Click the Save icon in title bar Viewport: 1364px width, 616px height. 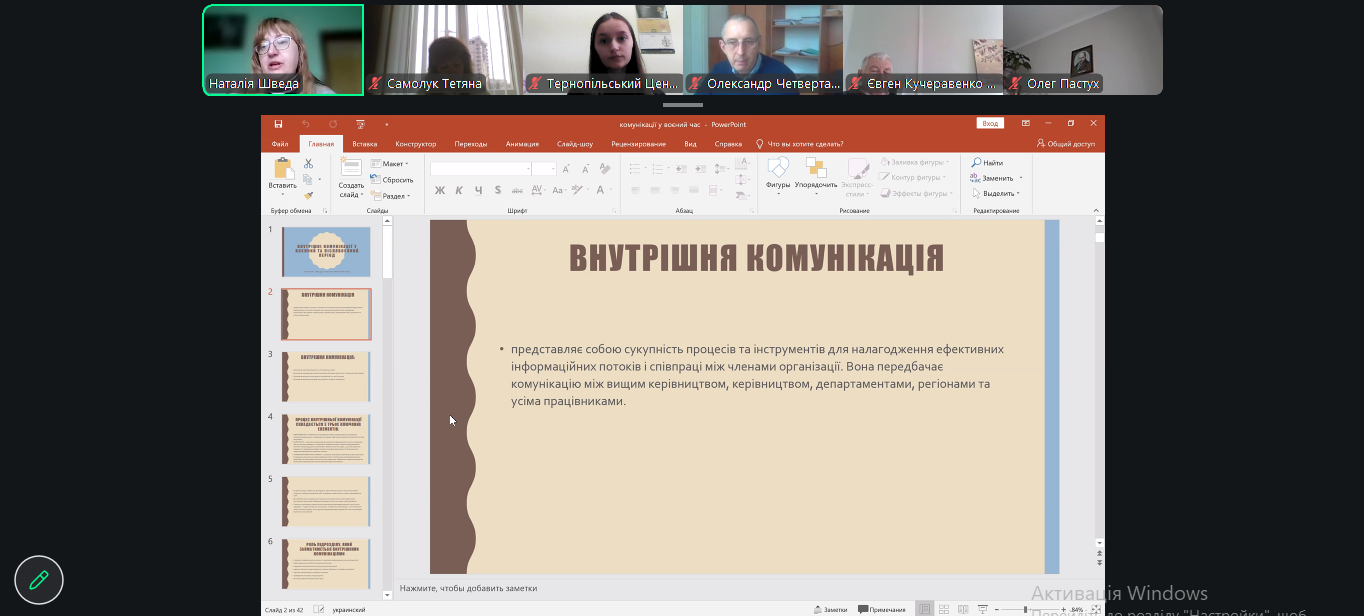tap(278, 124)
